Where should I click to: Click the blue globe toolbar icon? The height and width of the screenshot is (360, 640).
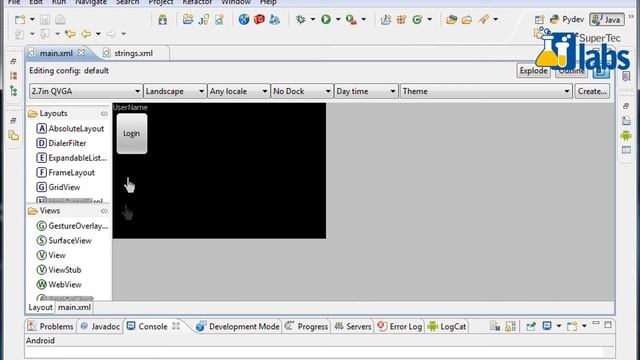(244, 19)
